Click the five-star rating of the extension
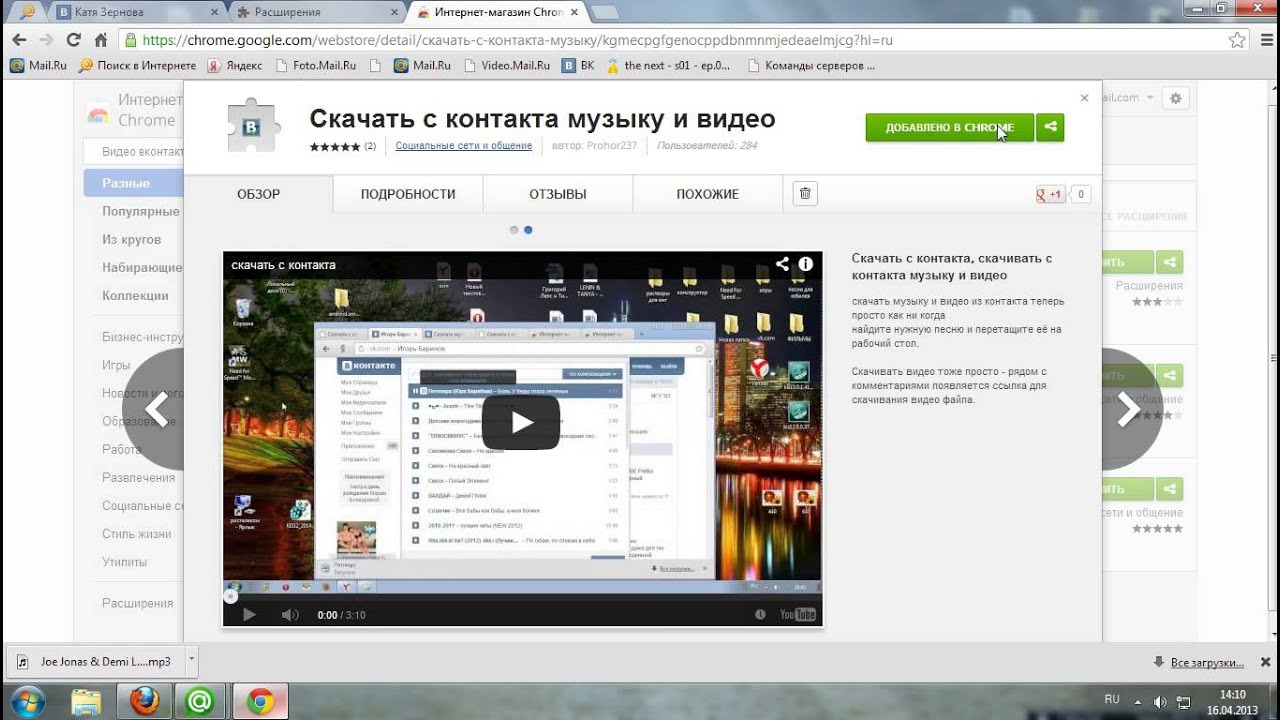The width and height of the screenshot is (1280, 720). point(335,146)
